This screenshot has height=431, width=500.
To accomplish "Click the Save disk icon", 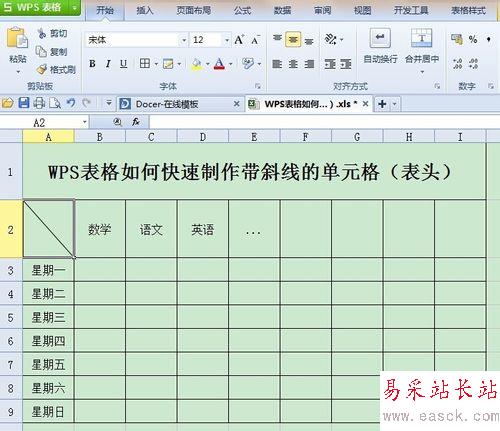I will click(24, 103).
